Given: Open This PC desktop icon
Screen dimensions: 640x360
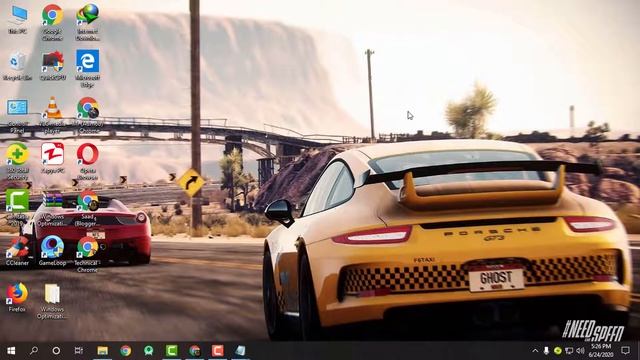Looking at the screenshot, I should (18, 20).
